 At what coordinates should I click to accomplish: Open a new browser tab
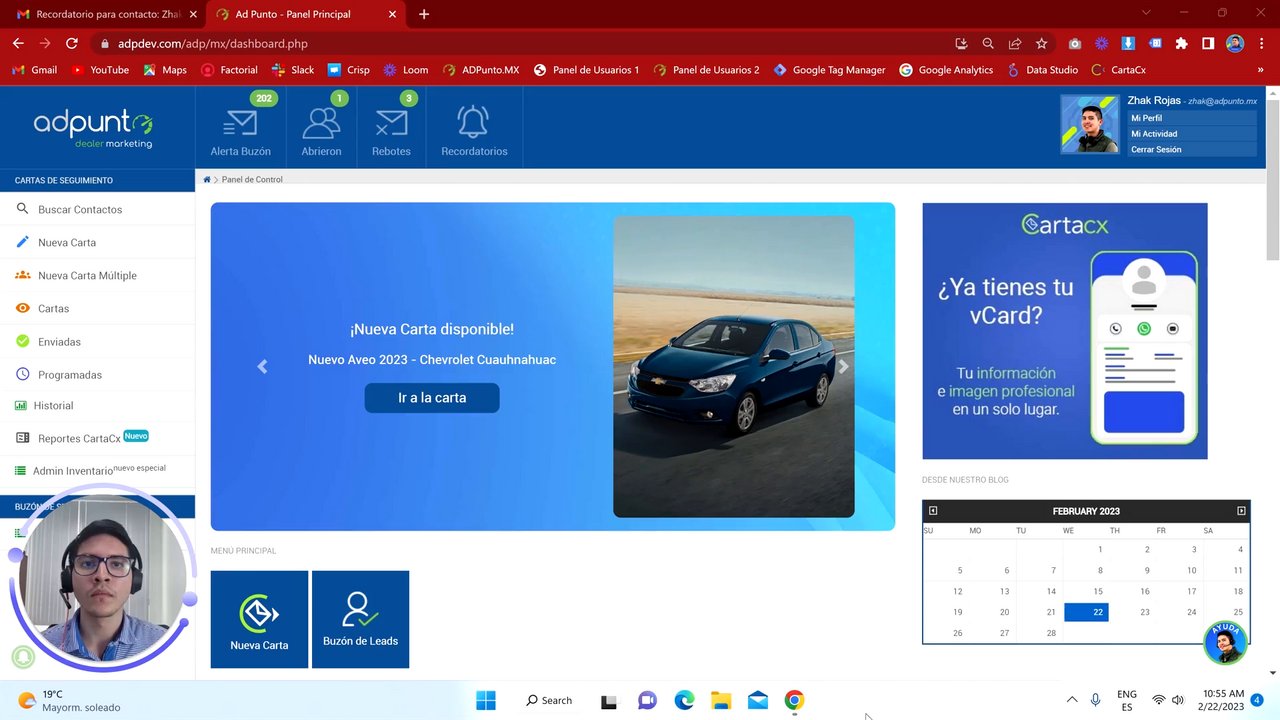click(x=424, y=14)
